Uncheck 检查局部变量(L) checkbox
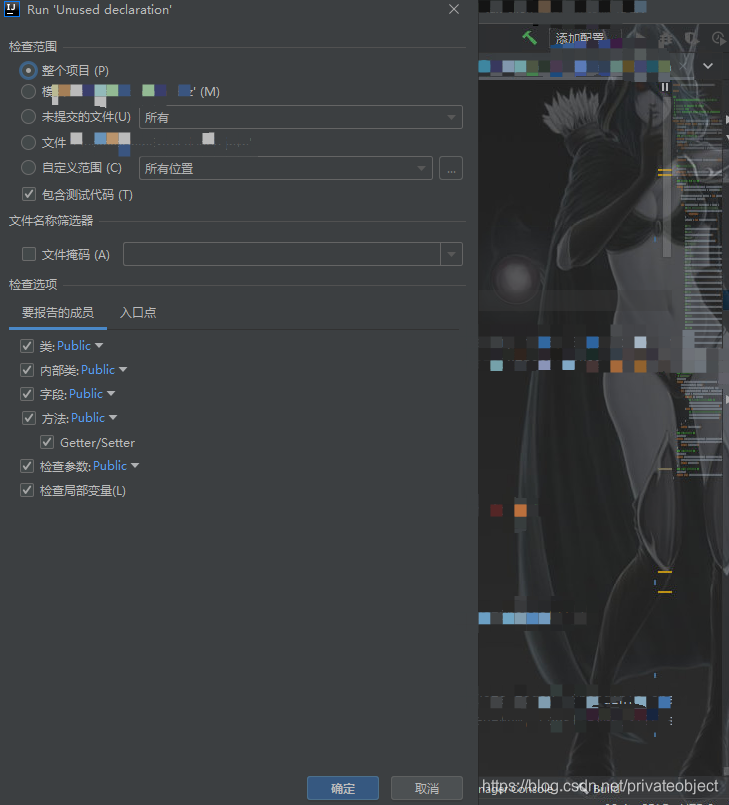Viewport: 729px width, 805px height. (27, 490)
